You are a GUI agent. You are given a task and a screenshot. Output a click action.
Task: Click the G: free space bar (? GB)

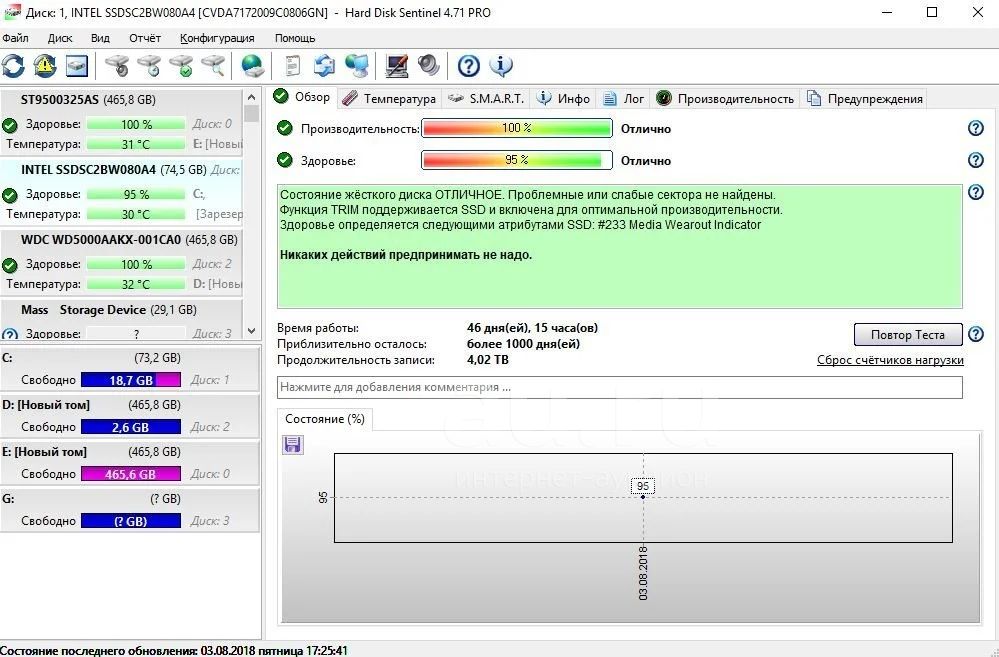pos(131,521)
